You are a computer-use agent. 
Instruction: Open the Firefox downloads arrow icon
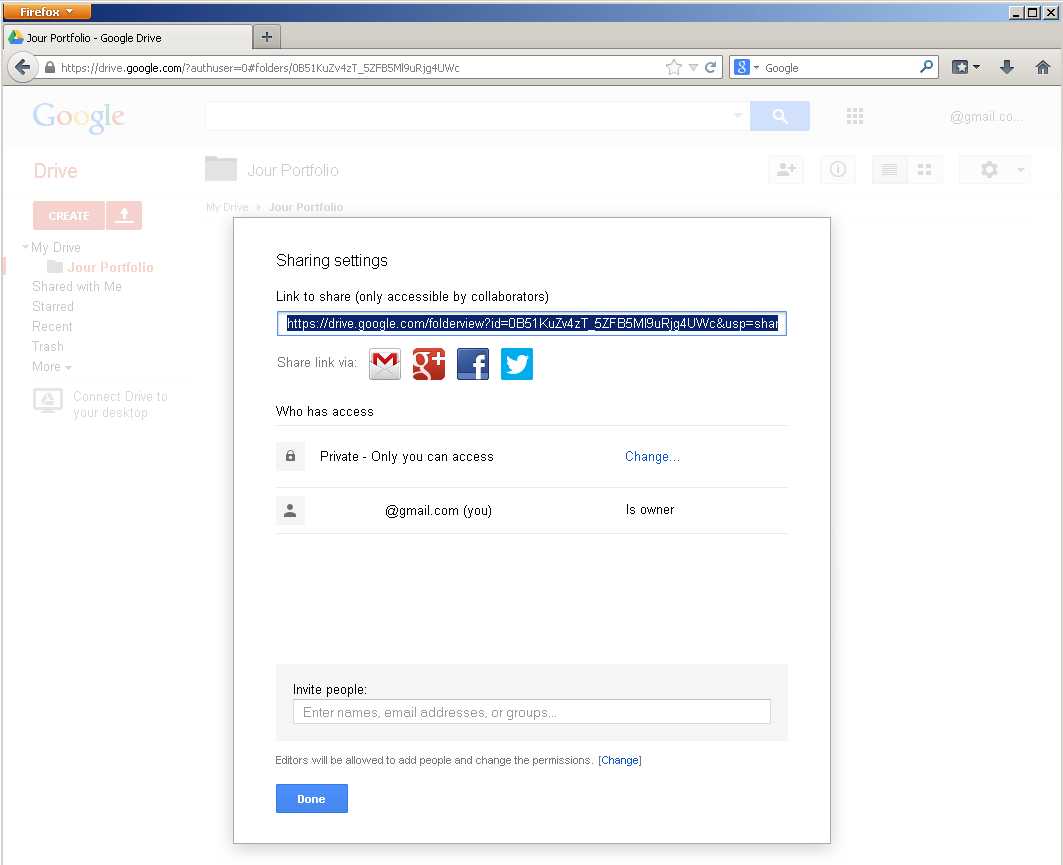[1007, 68]
